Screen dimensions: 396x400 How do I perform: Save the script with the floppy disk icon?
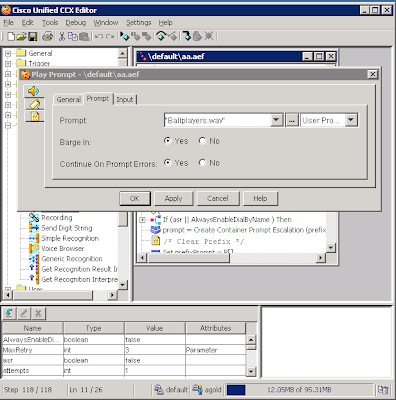(33, 36)
